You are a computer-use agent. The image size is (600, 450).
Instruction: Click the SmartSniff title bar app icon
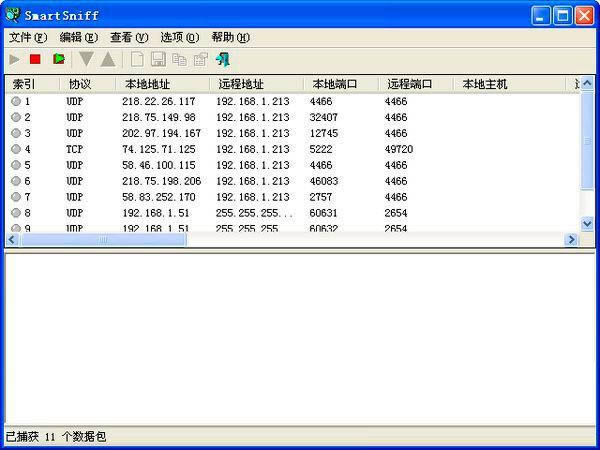13,15
